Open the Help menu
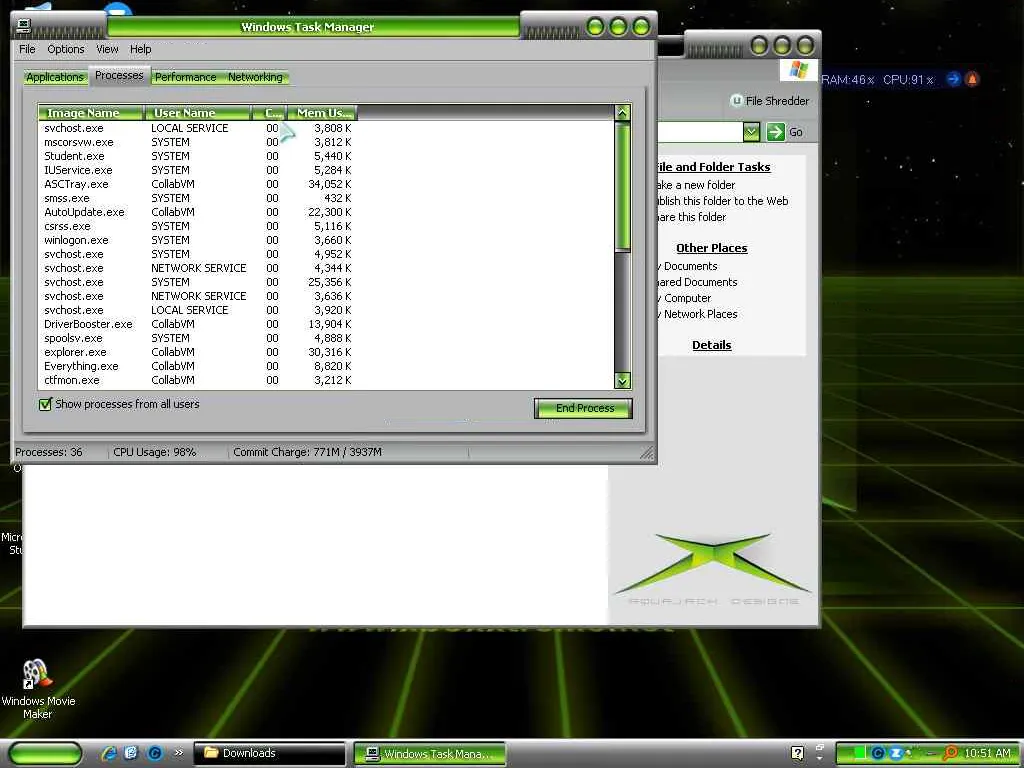The image size is (1024, 768). point(140,49)
